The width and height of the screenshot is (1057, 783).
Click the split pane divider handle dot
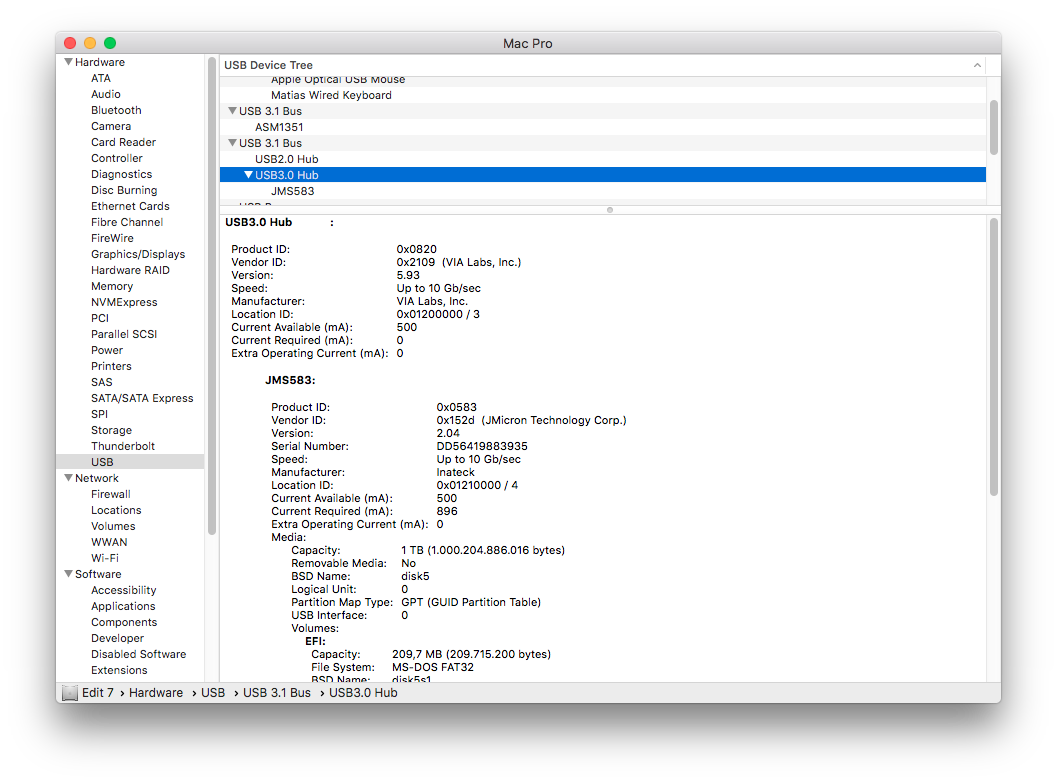click(610, 210)
